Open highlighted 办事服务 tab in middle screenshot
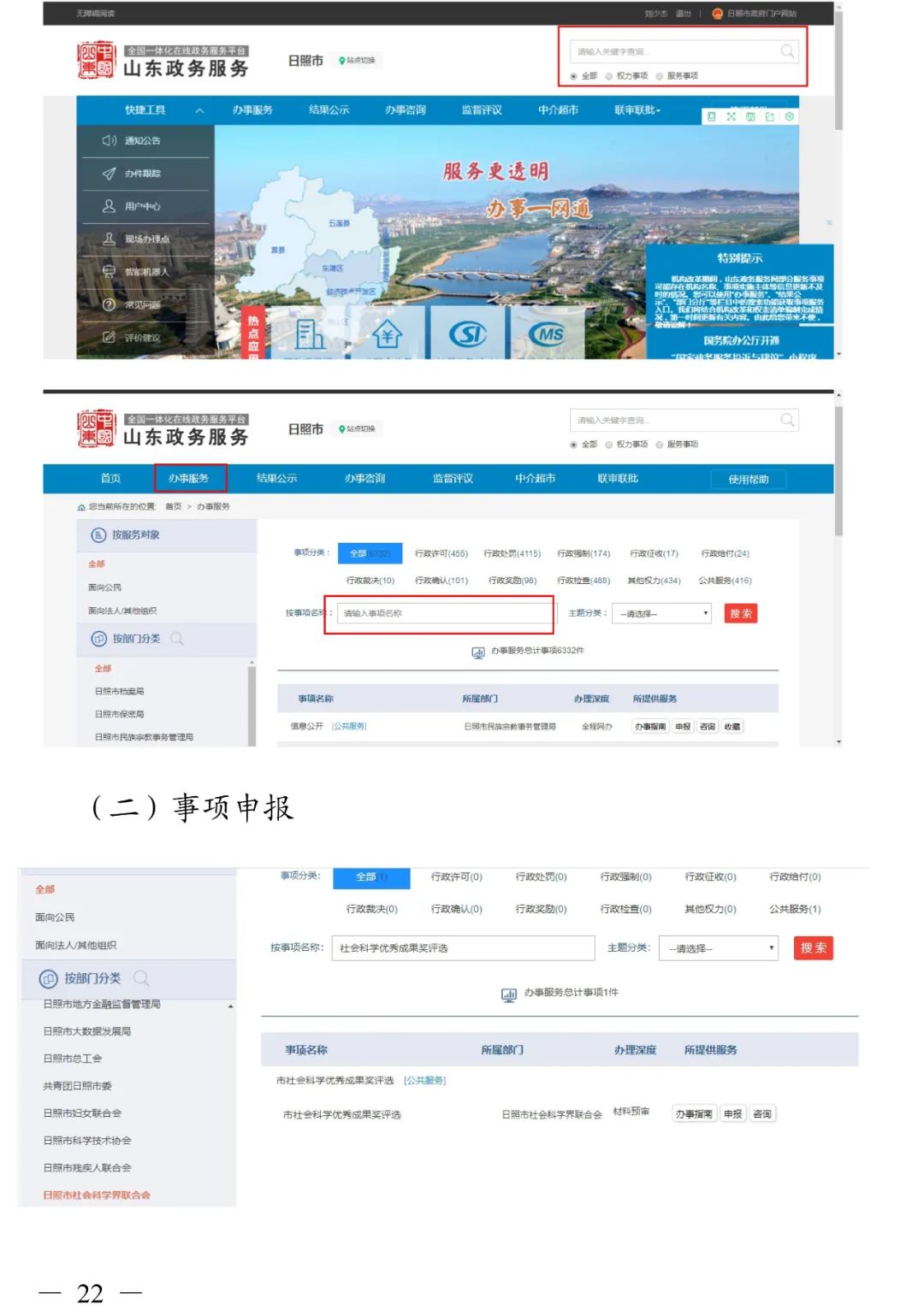 (x=190, y=479)
